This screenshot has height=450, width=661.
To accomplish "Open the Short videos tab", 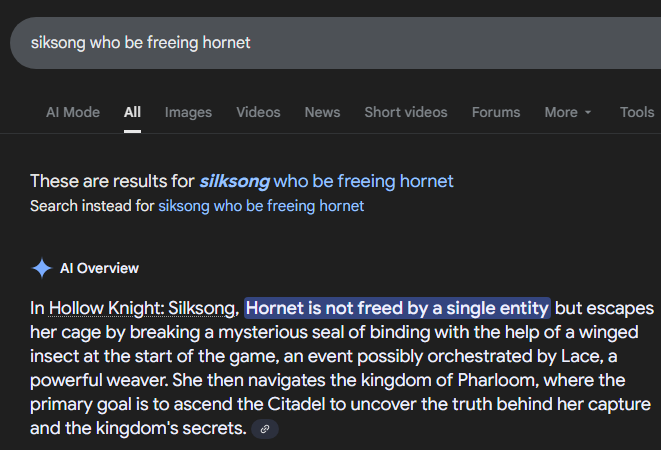I will (x=405, y=112).
